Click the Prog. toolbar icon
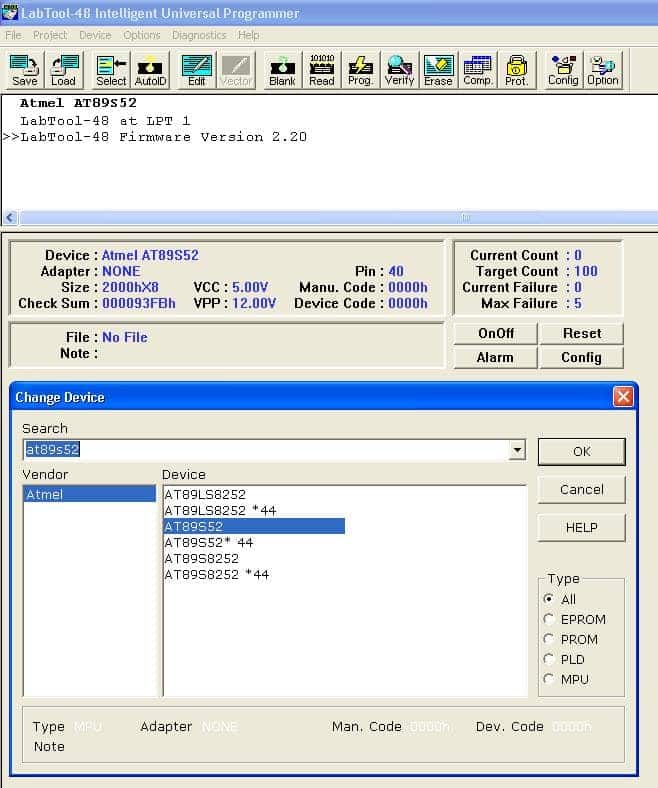The image size is (658, 788). [x=360, y=70]
